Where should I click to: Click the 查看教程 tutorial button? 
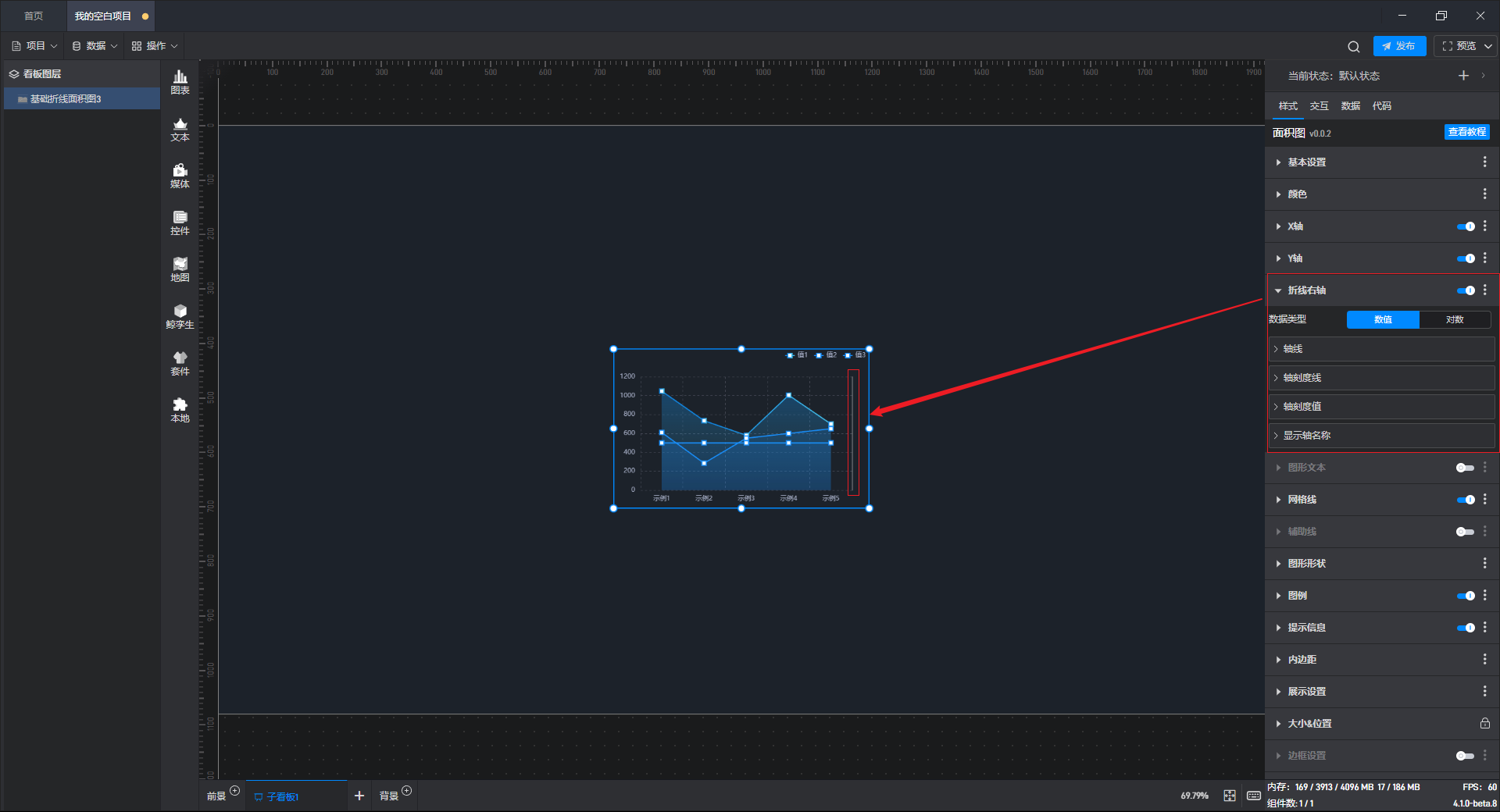(x=1466, y=132)
